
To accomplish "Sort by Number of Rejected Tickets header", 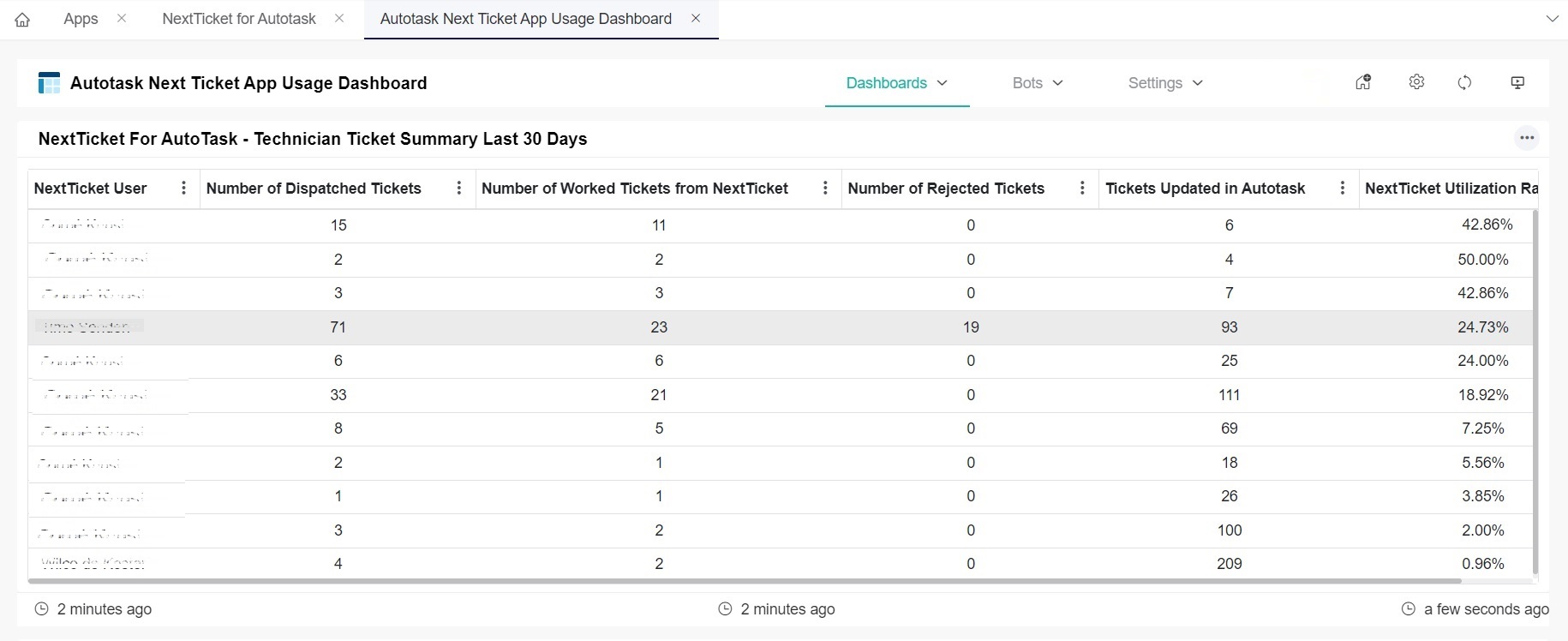I will pyautogui.click(x=946, y=189).
